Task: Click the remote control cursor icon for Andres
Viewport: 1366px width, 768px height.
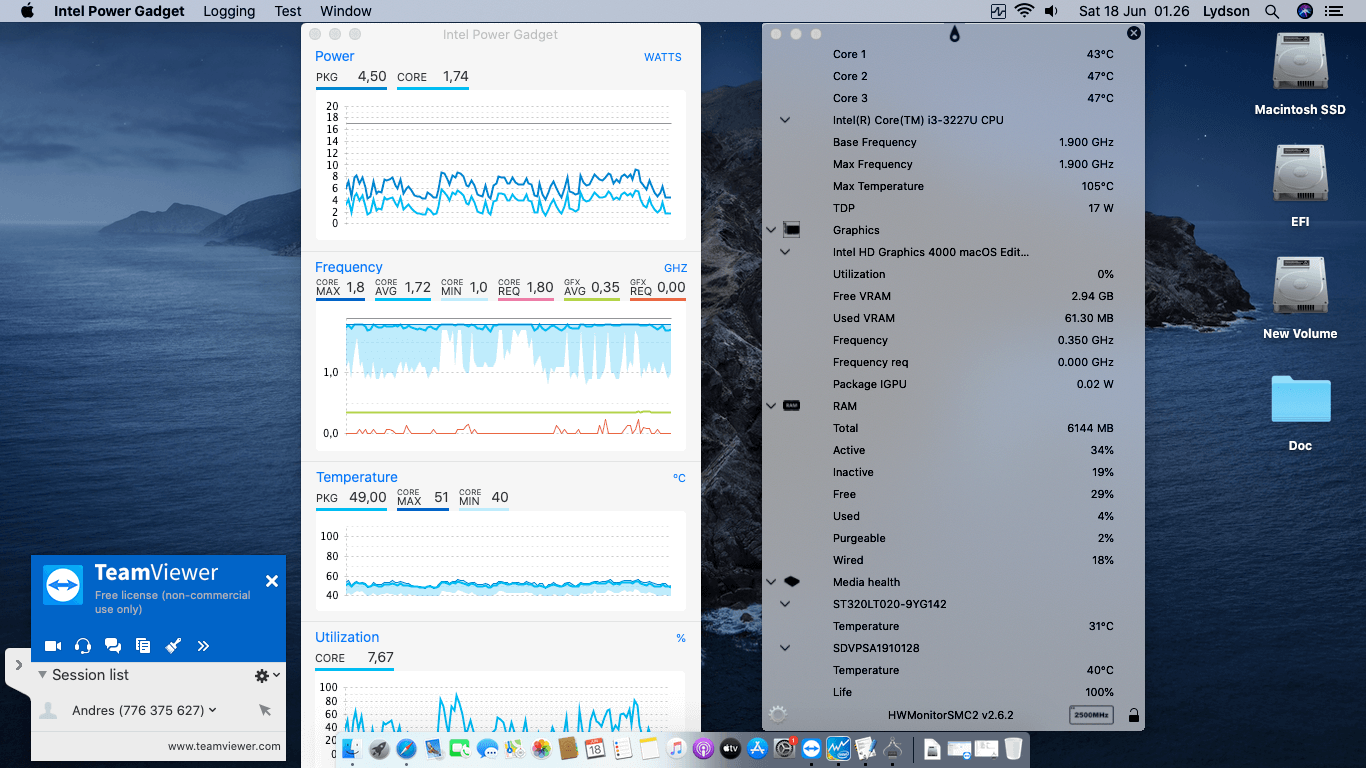Action: coord(265,710)
